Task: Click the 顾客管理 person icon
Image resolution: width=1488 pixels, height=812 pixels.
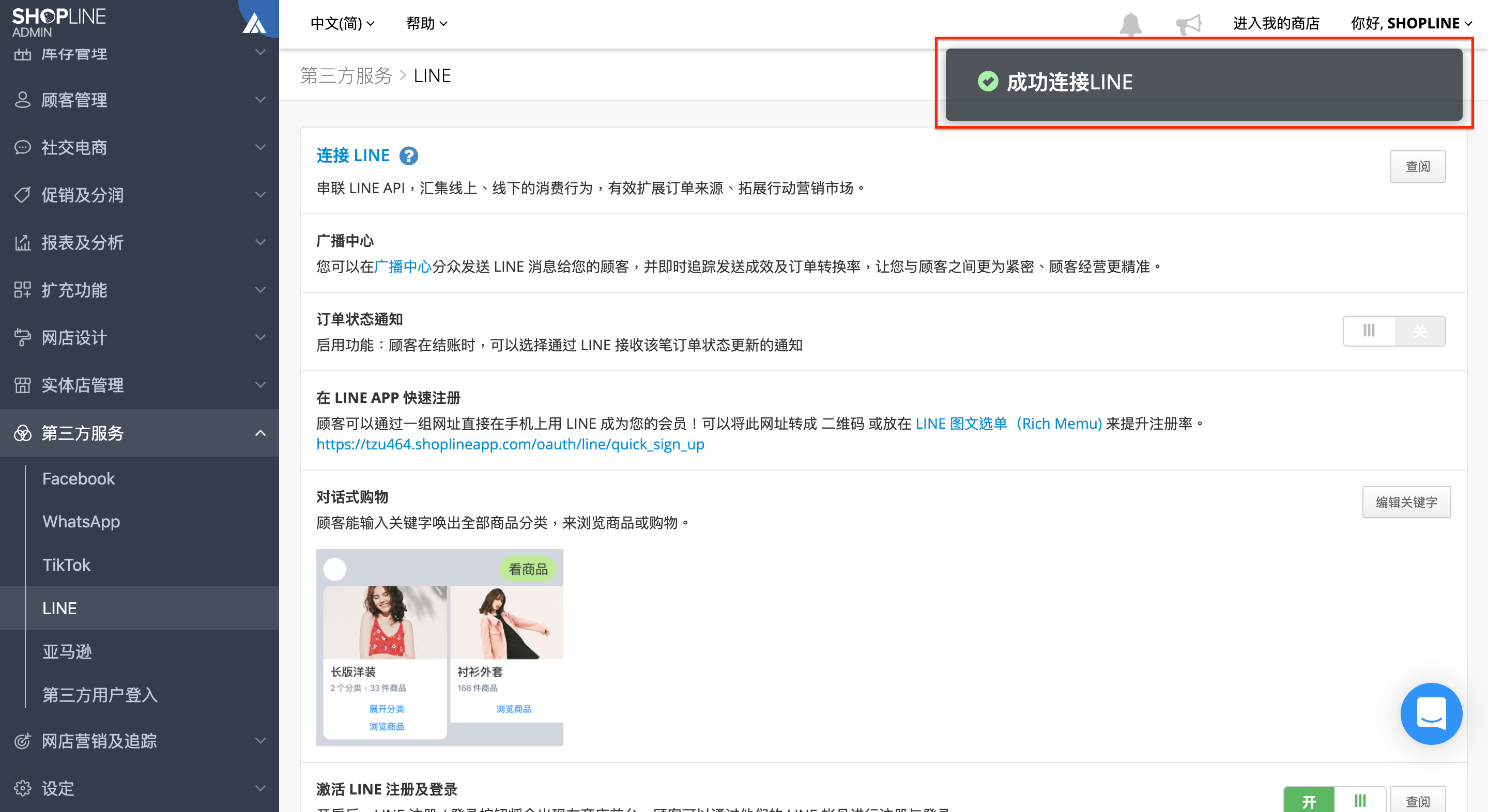Action: [23, 100]
